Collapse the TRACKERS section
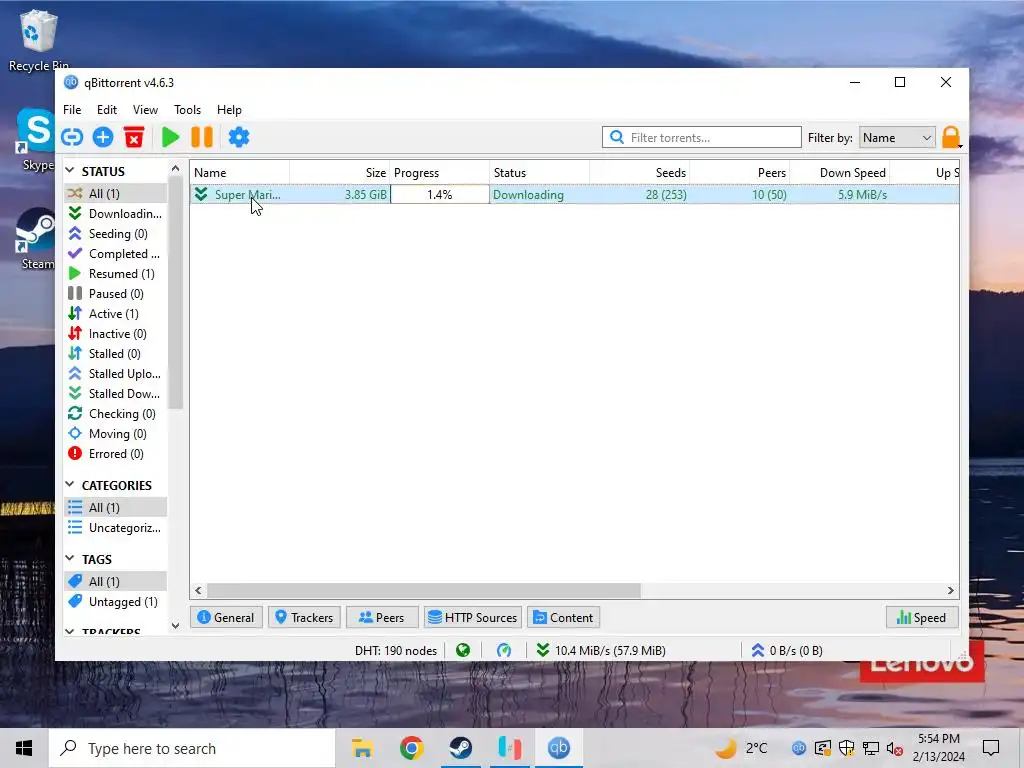The width and height of the screenshot is (1024, 768). [x=71, y=632]
